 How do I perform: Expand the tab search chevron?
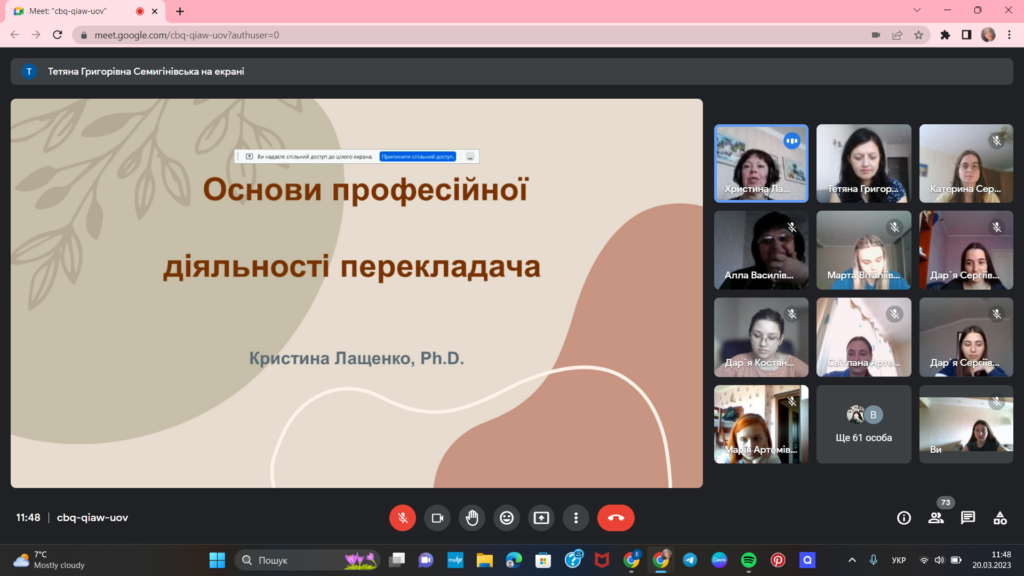click(x=918, y=10)
